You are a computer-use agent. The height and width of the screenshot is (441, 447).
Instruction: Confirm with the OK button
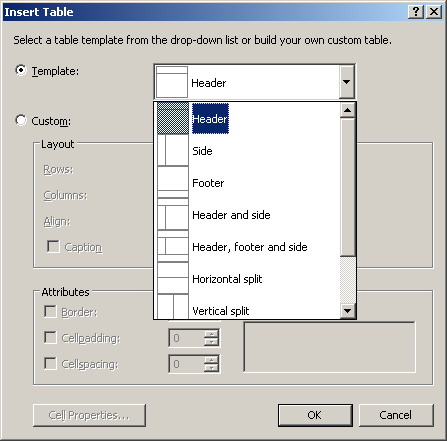tap(315, 415)
